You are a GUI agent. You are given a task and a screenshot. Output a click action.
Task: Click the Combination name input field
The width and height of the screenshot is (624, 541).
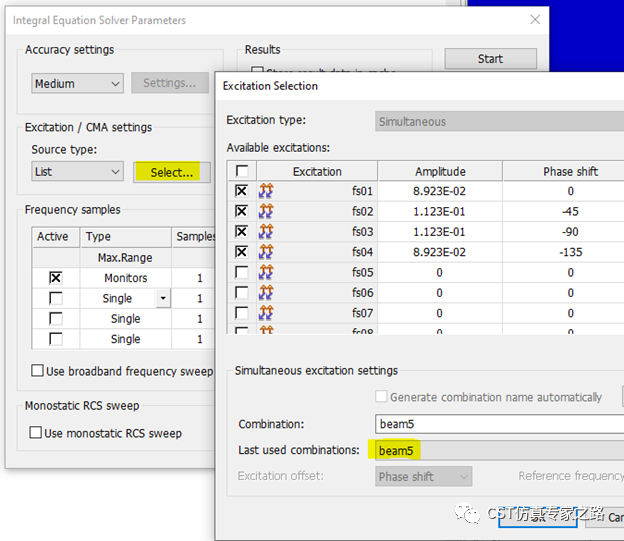pos(499,424)
